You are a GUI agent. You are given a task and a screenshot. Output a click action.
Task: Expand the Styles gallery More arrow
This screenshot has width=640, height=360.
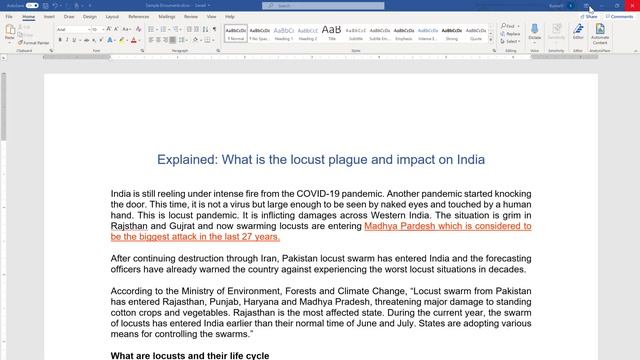click(491, 40)
